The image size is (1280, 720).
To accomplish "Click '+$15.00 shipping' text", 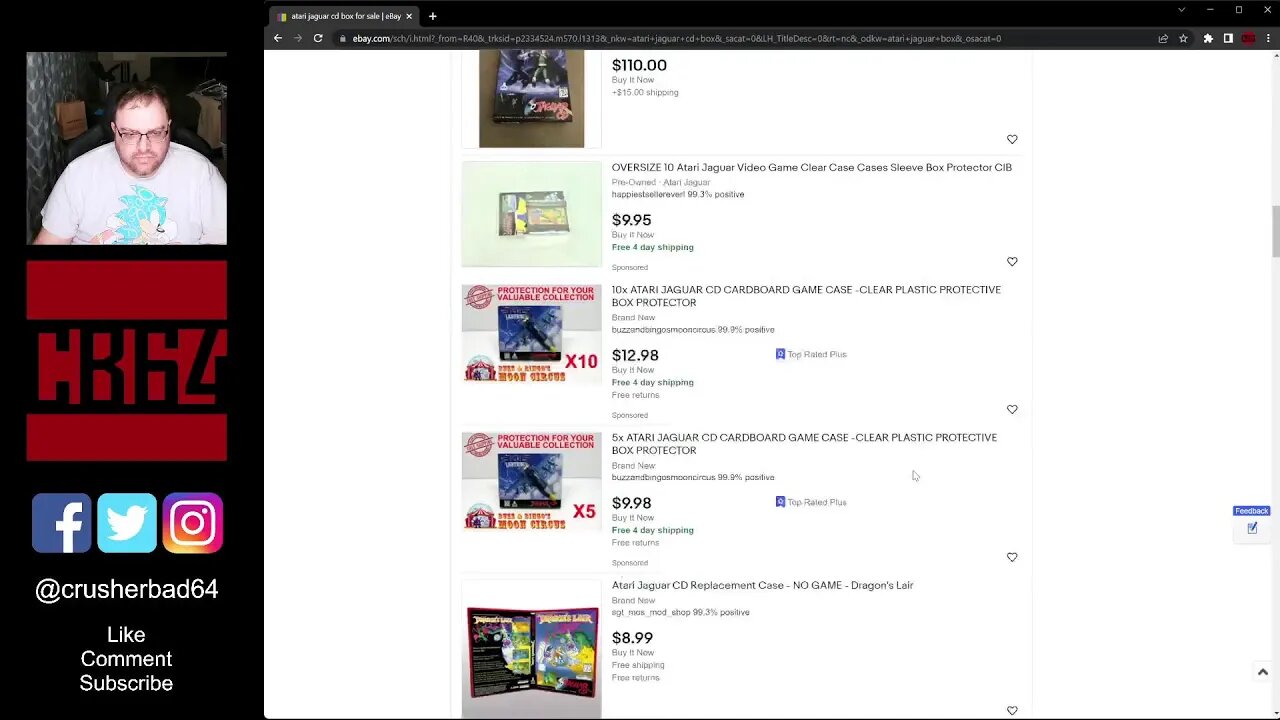I will click(645, 92).
